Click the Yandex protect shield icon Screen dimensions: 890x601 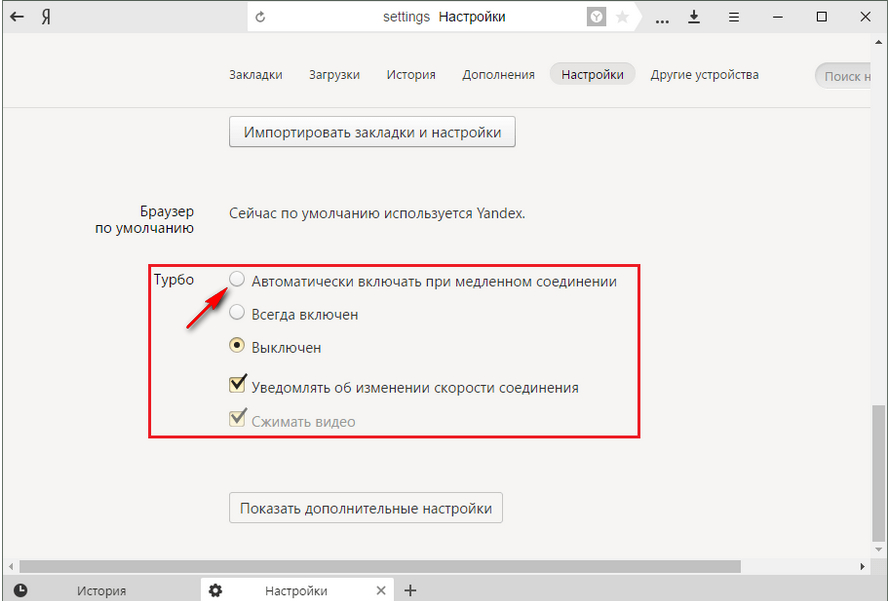596,17
